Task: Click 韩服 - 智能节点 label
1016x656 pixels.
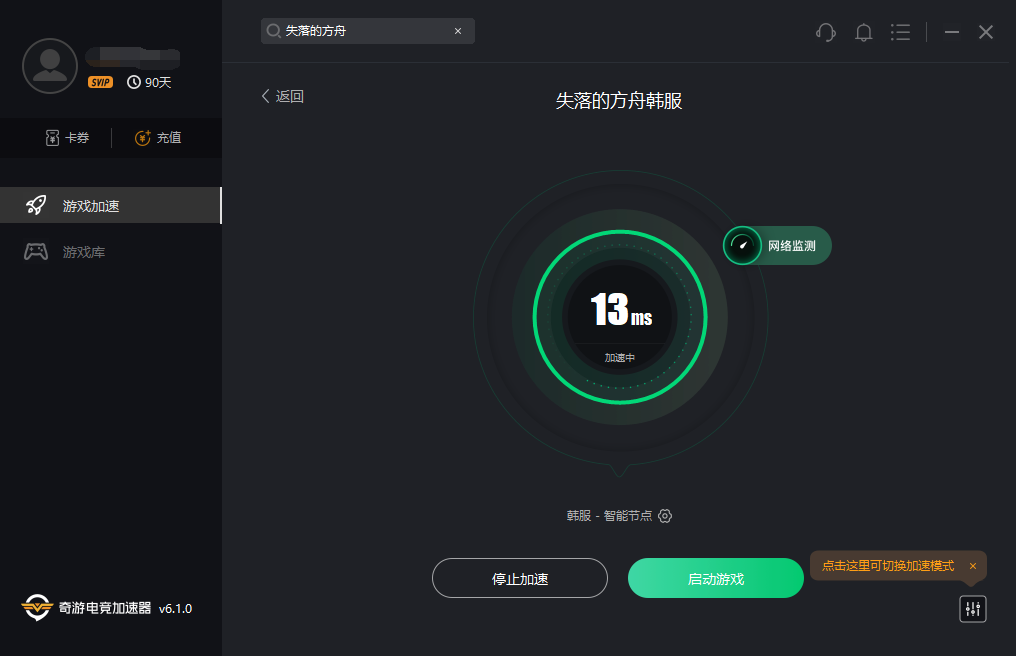Action: (x=609, y=516)
